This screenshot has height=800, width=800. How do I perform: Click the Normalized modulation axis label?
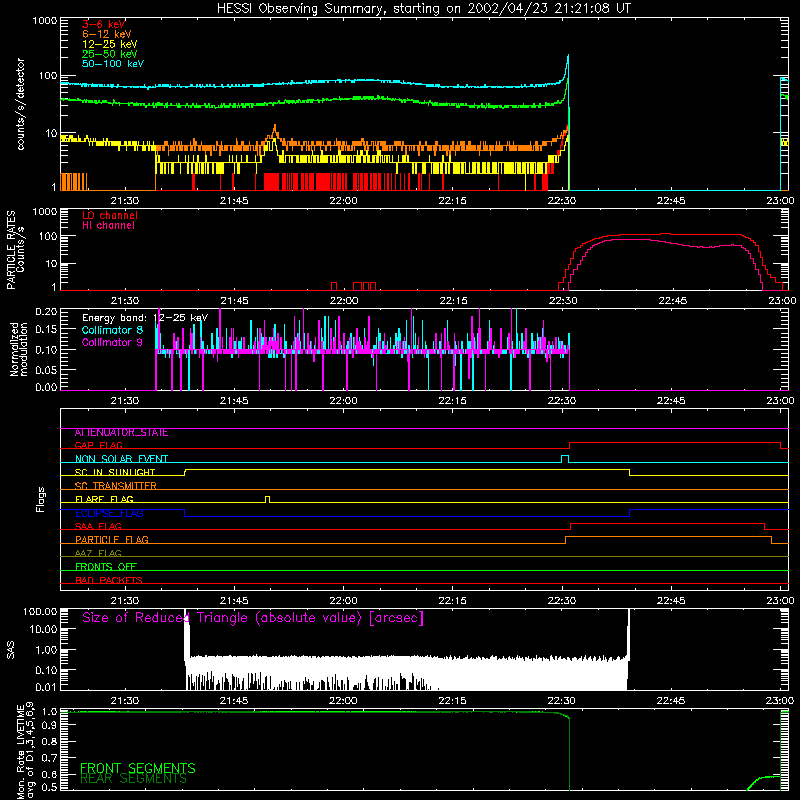[x=18, y=349]
